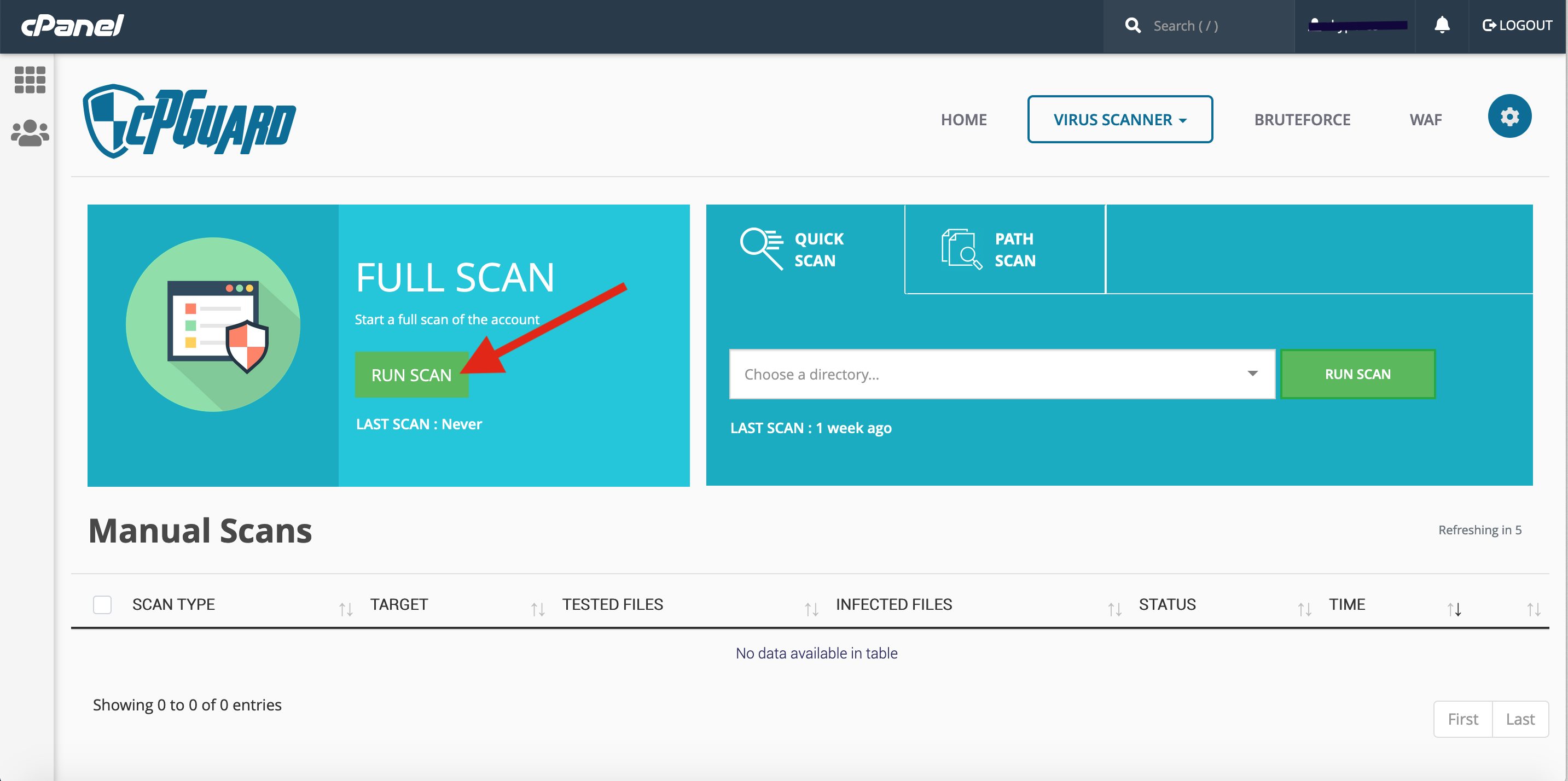1568x781 pixels.
Task: Click the Path Scan documents icon
Action: pyautogui.click(x=961, y=249)
